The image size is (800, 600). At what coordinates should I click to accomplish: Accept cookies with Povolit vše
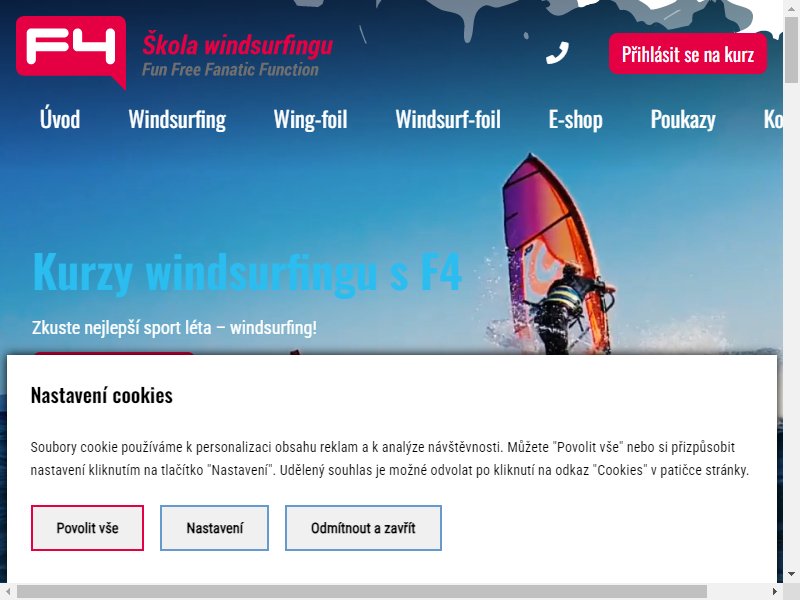coord(87,528)
